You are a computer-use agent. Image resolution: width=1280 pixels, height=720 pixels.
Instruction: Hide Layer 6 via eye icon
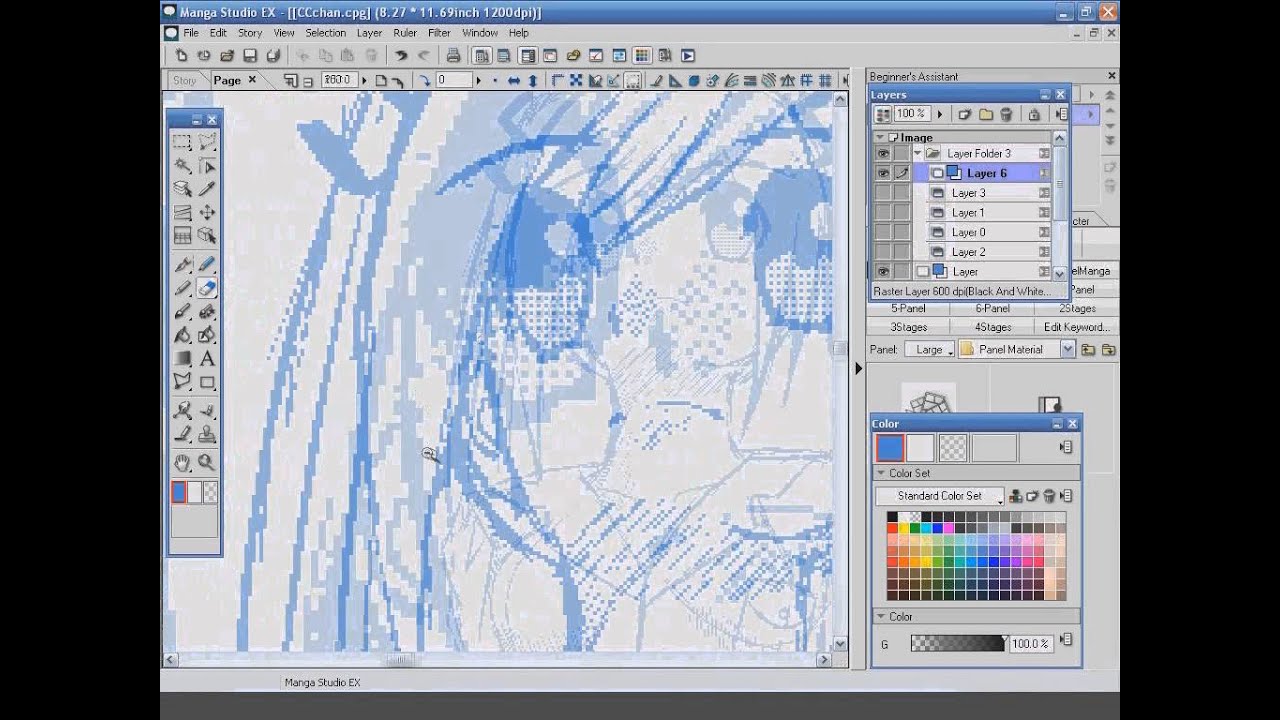(x=883, y=173)
